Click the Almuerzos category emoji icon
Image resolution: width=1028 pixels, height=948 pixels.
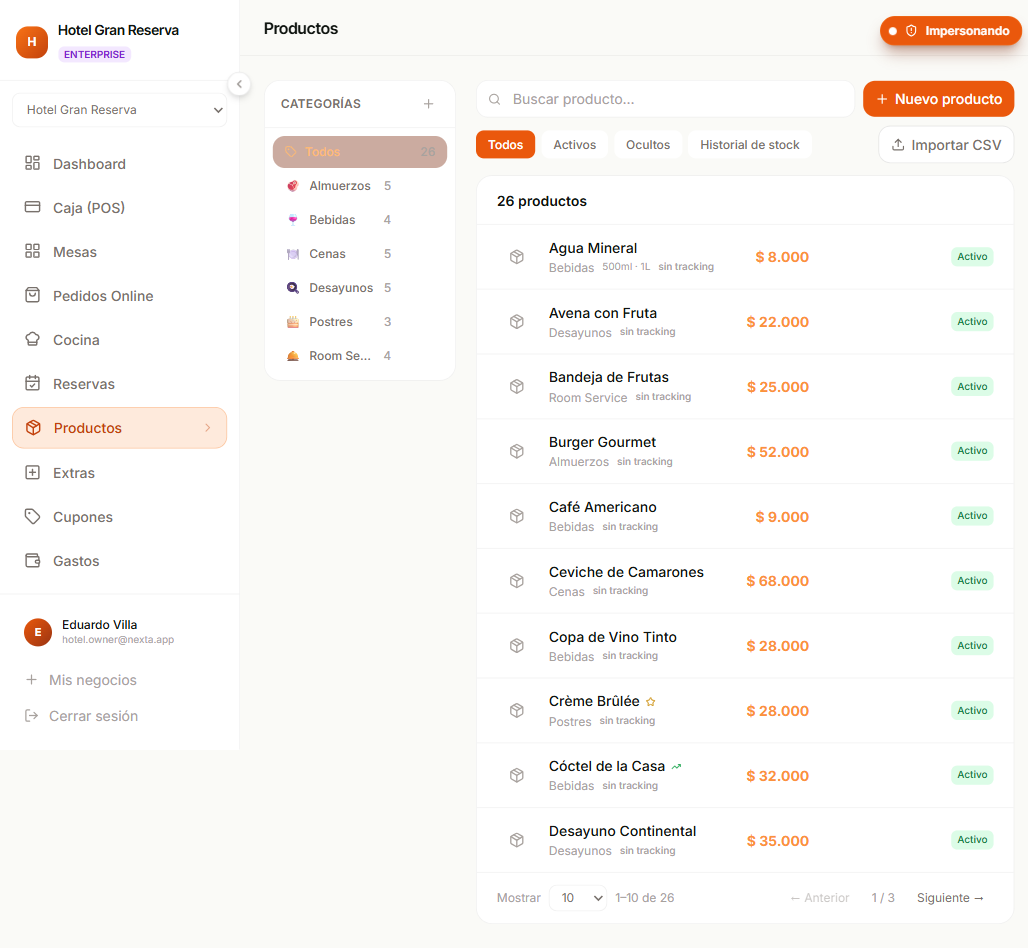292,186
